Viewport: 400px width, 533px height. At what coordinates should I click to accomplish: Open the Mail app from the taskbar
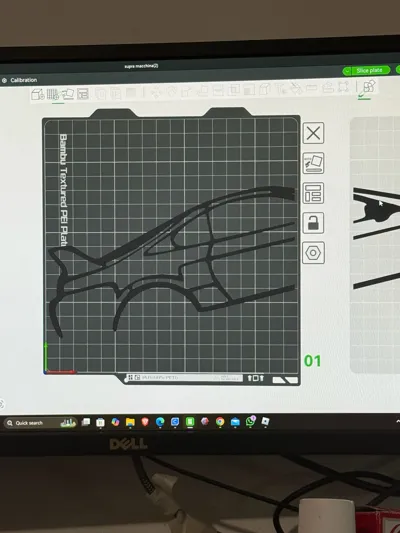pyautogui.click(x=235, y=422)
